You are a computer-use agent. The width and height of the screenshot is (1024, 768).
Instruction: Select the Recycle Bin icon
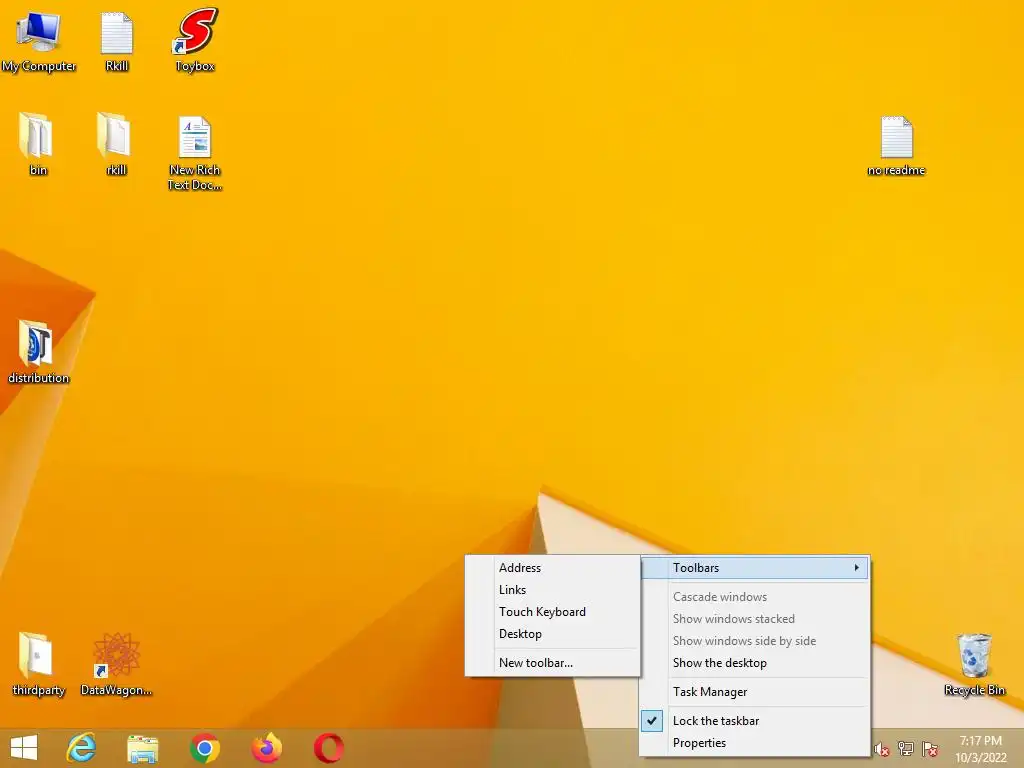(x=974, y=664)
